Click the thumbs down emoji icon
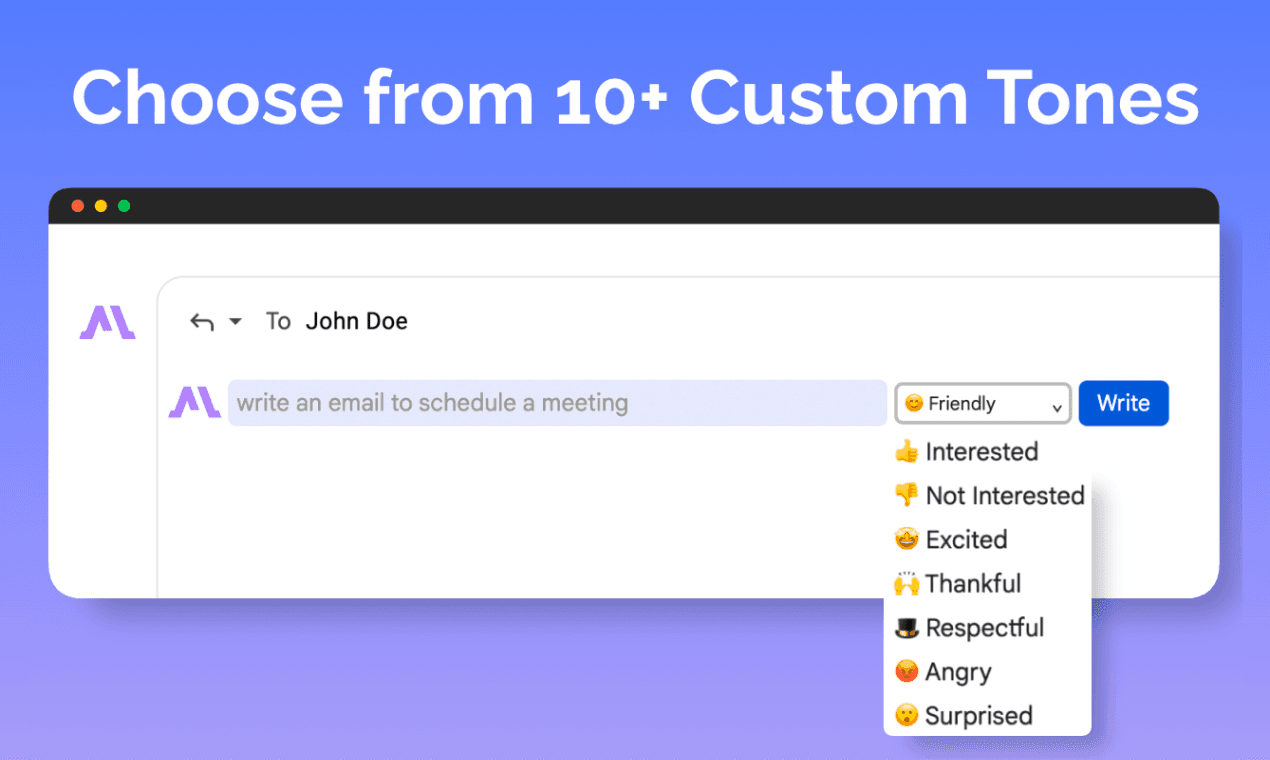Image resolution: width=1270 pixels, height=760 pixels. coord(906,496)
